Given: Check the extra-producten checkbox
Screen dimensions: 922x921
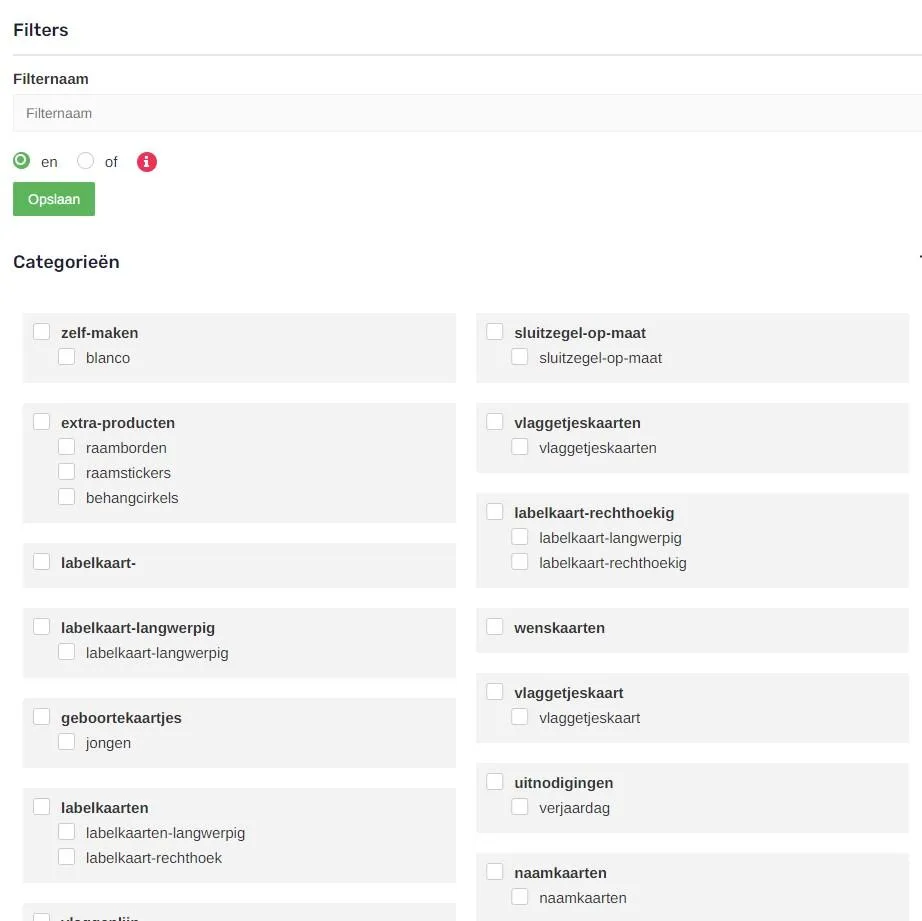Looking at the screenshot, I should 41,421.
